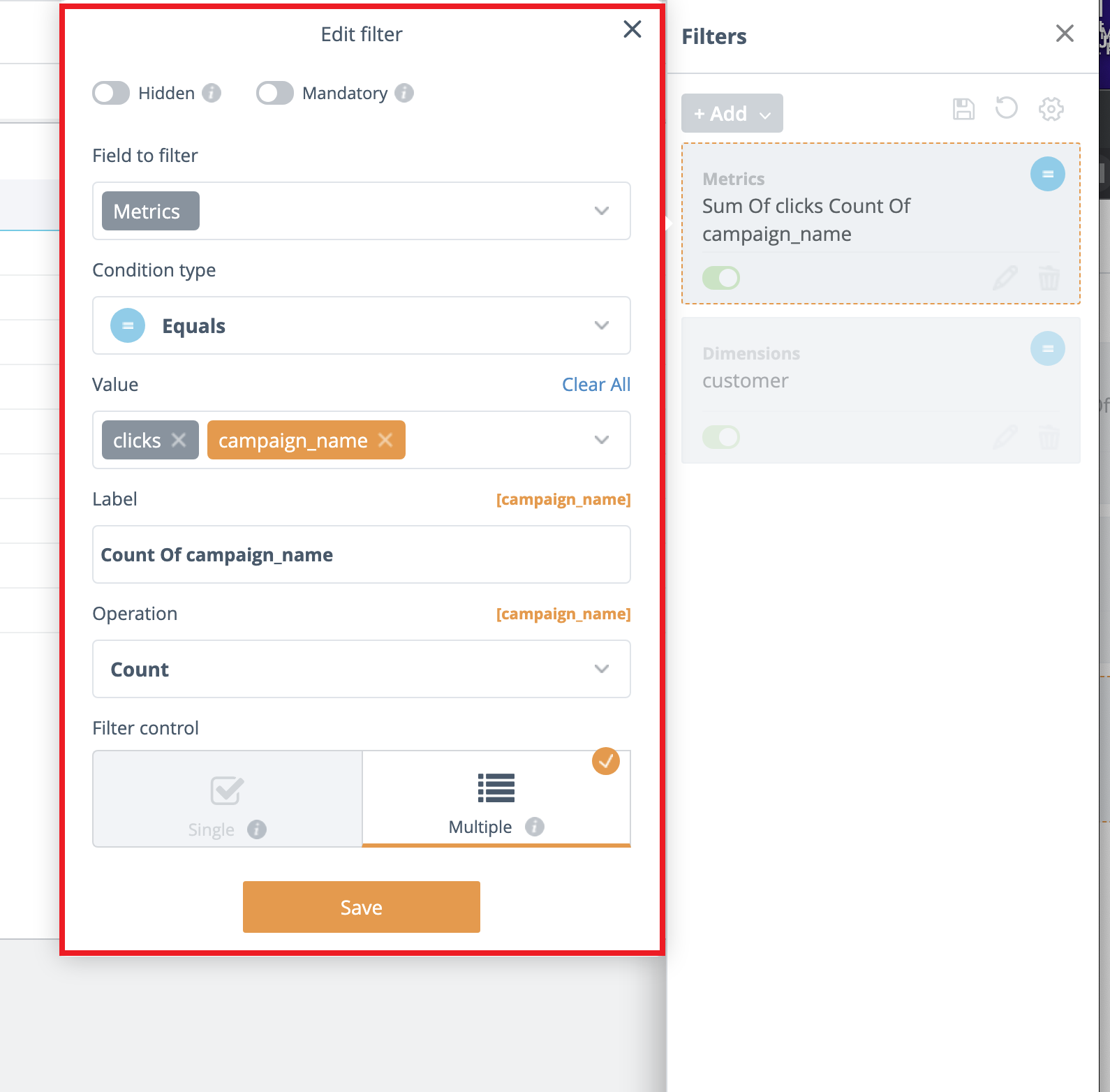Image resolution: width=1110 pixels, height=1092 pixels.
Task: Delete the Dimensions customer filter
Action: [1049, 438]
